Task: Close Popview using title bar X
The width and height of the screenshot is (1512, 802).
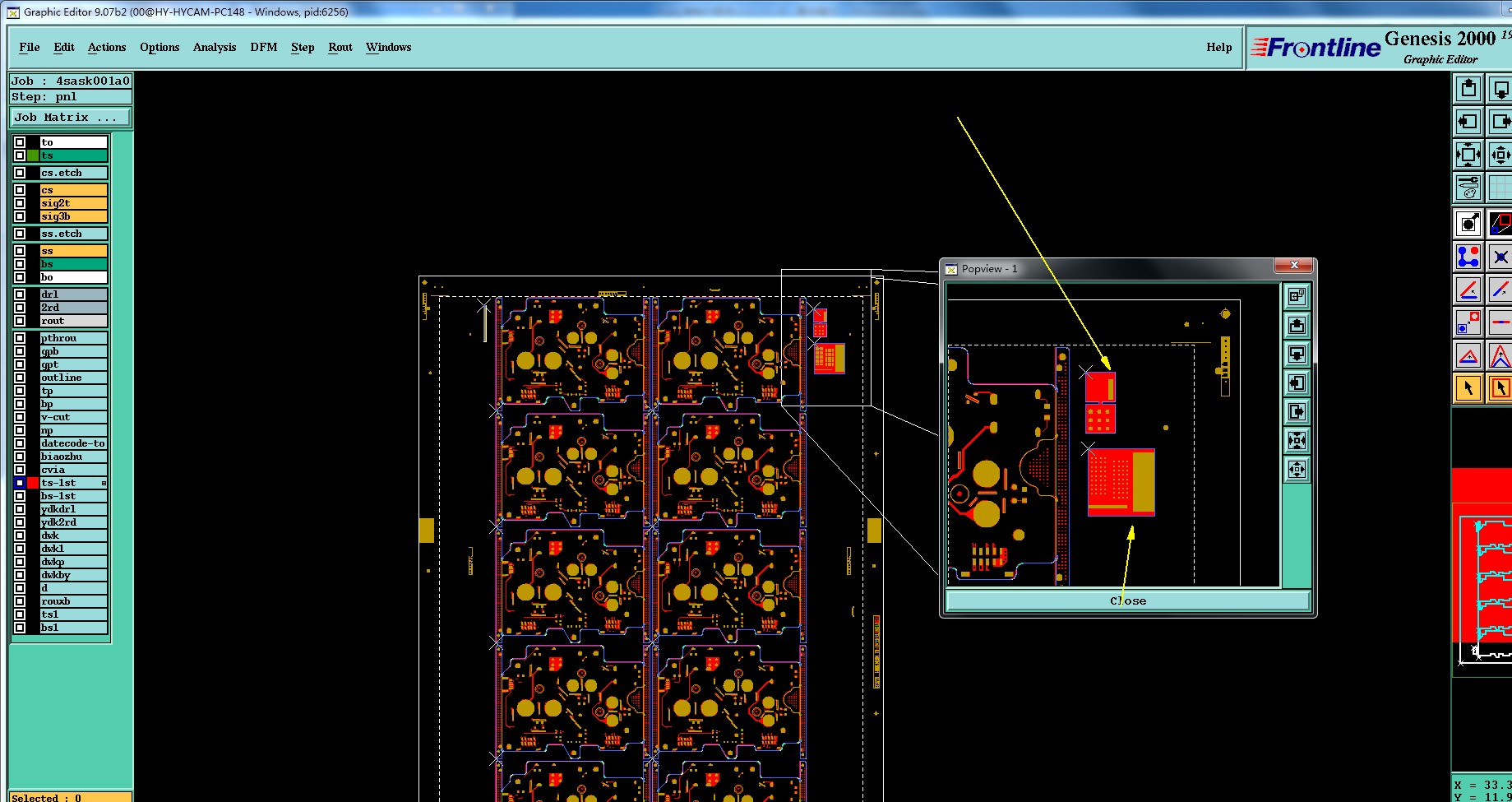Action: [x=1294, y=265]
